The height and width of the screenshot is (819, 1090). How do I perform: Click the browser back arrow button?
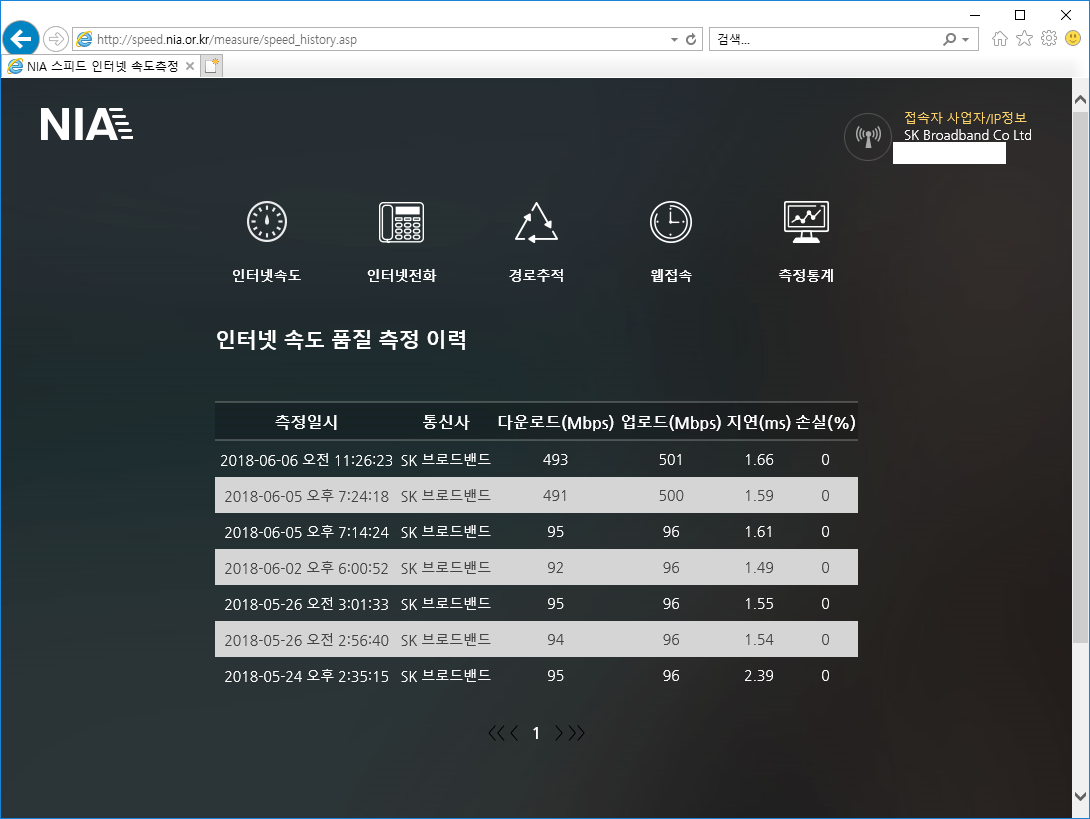click(x=21, y=39)
